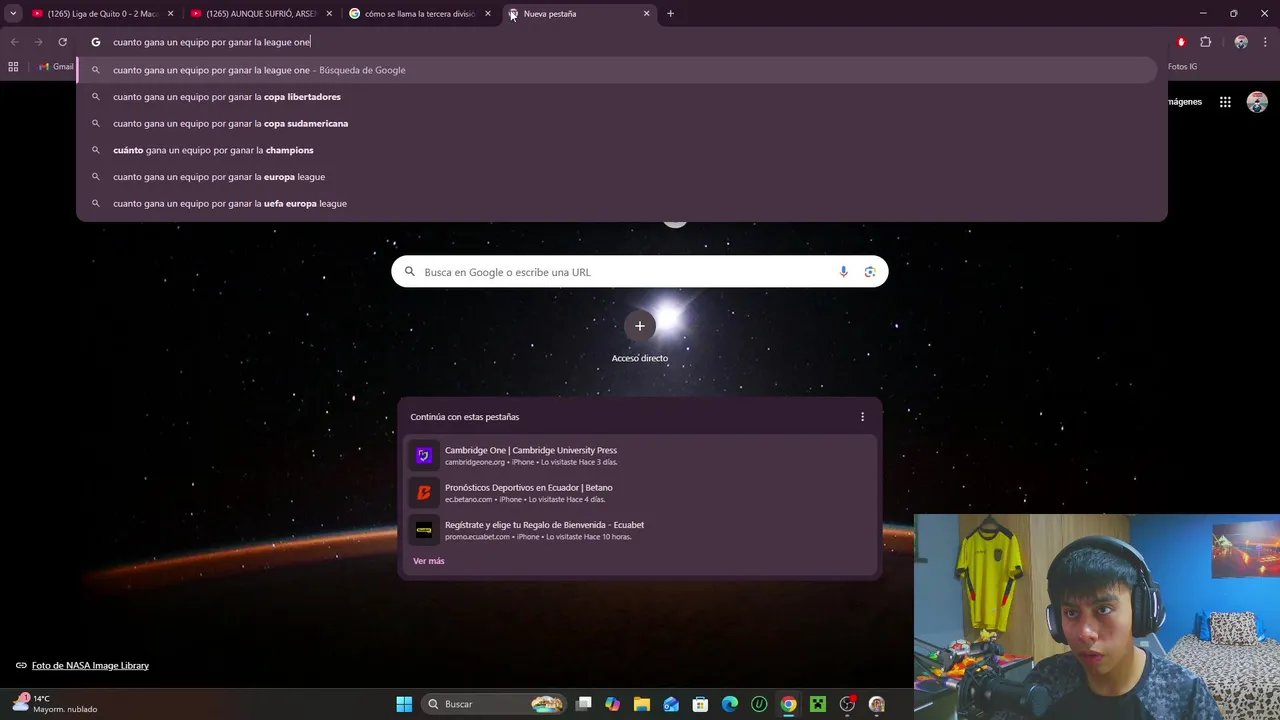
Task: Click the Ecuabet favicon
Action: click(424, 530)
